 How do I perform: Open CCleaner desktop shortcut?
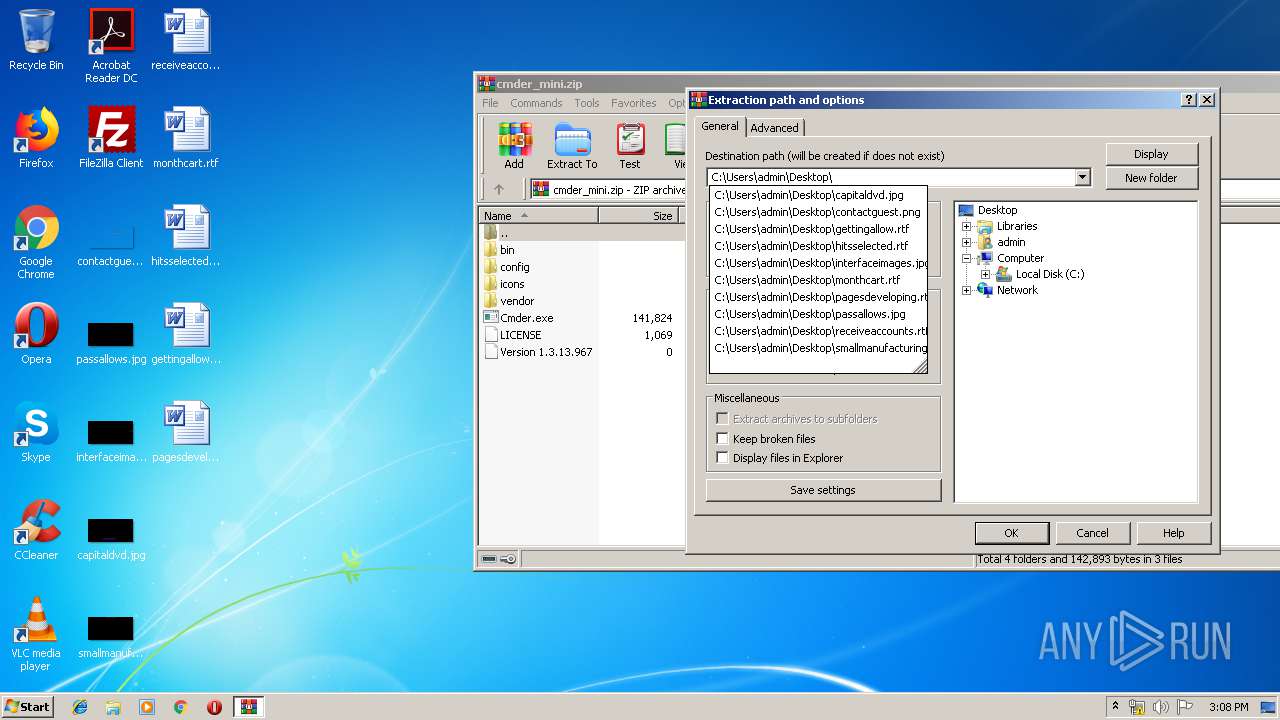pos(36,530)
